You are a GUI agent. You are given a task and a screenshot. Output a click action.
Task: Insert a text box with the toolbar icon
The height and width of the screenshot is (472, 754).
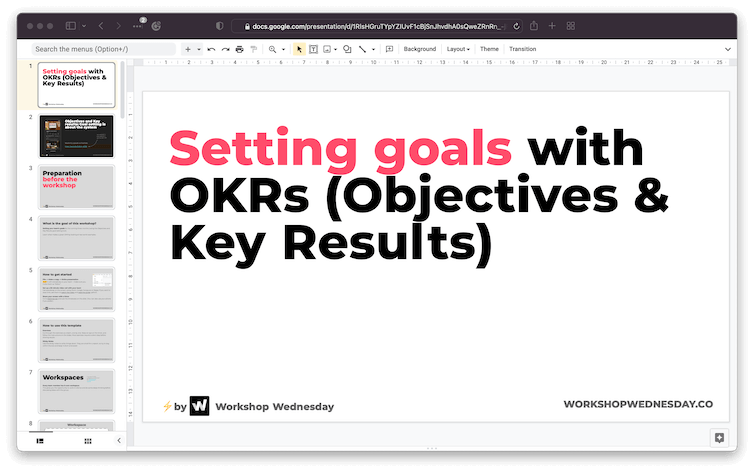click(x=313, y=49)
